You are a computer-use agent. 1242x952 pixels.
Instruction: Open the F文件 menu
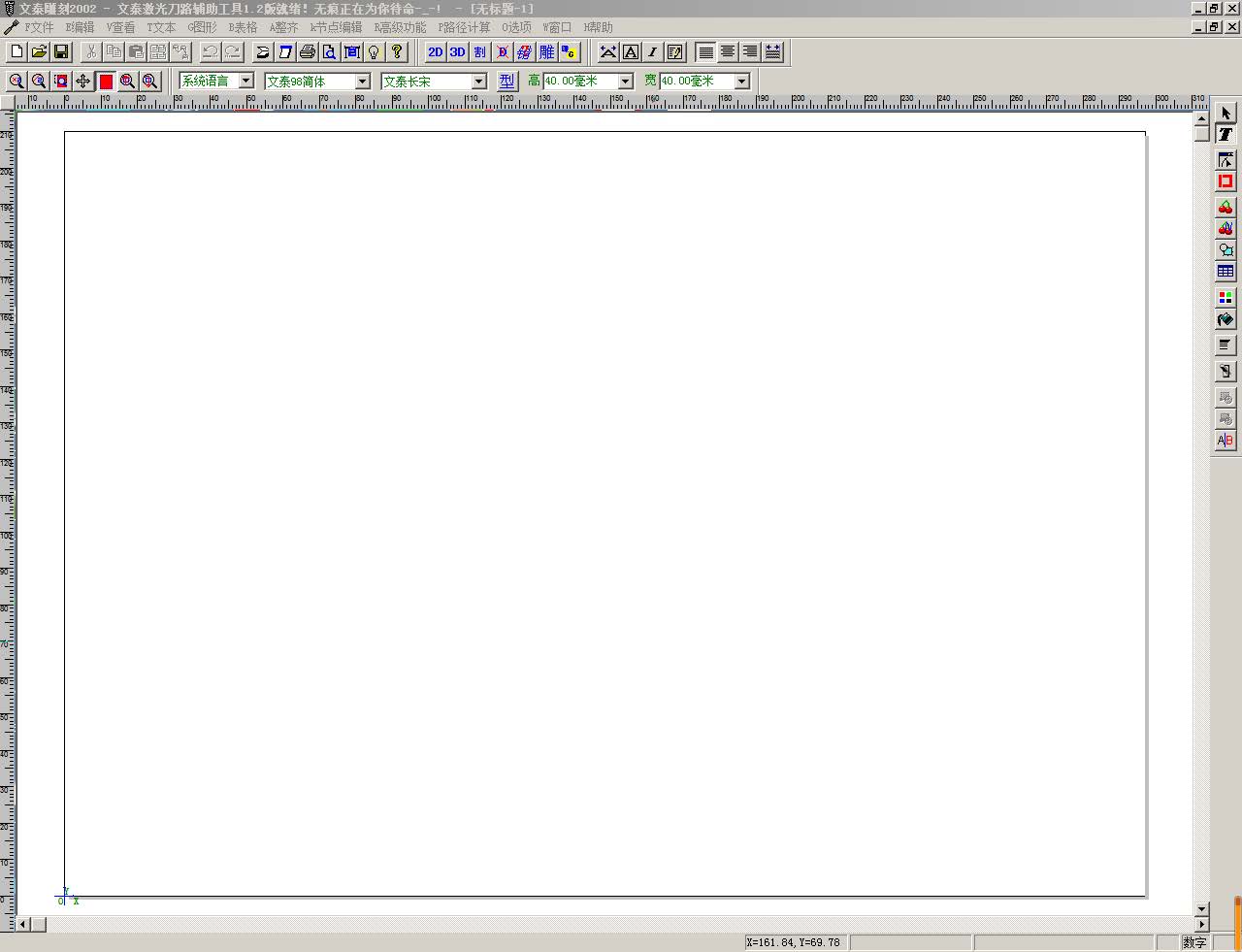(x=40, y=27)
